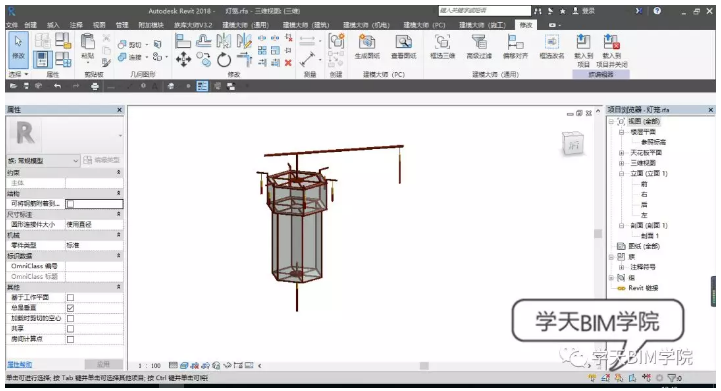Click the 零件类型 value field
Image resolution: width=721 pixels, height=391 pixels.
pos(94,245)
